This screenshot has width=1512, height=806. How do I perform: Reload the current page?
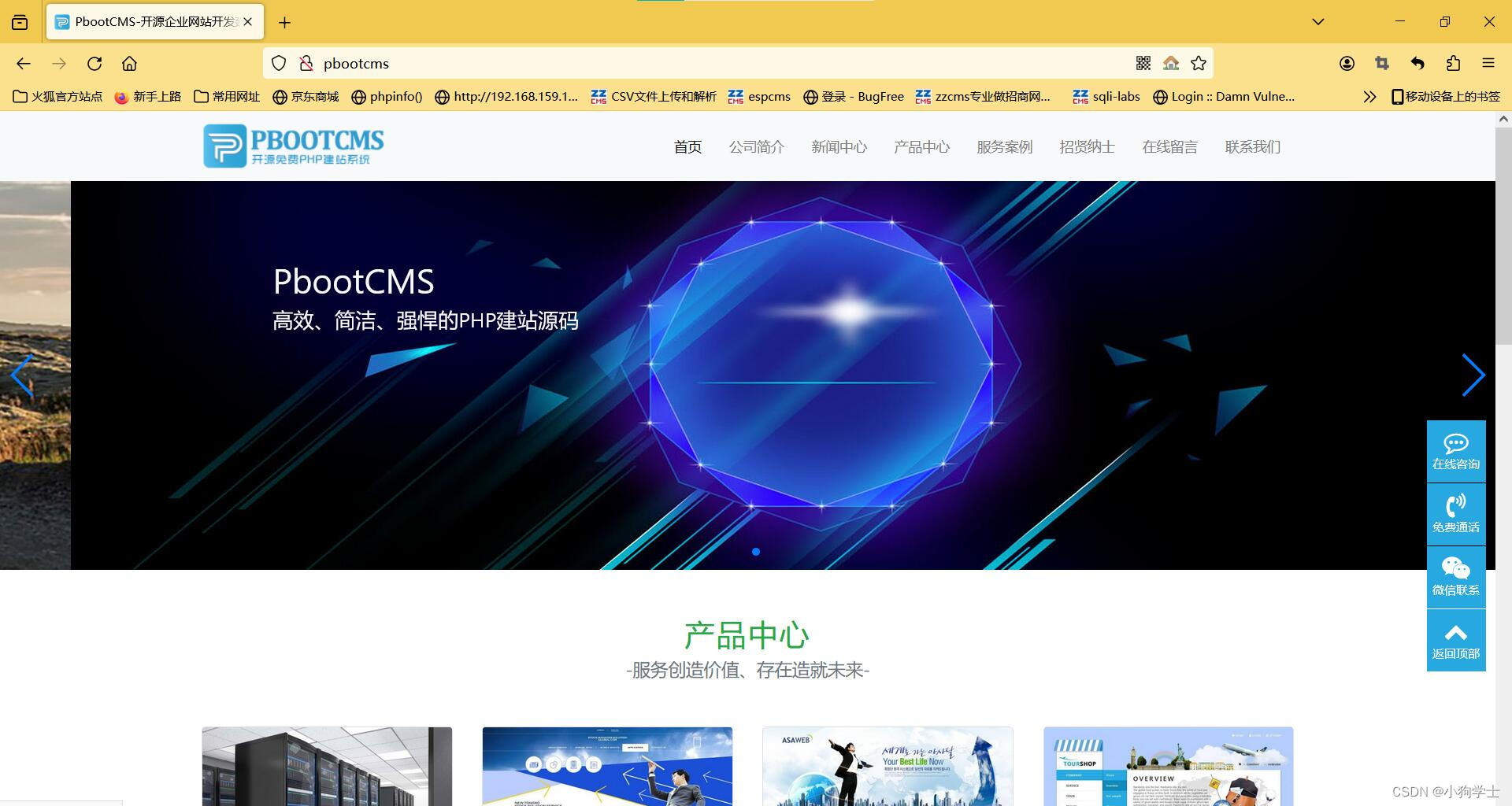(x=94, y=64)
